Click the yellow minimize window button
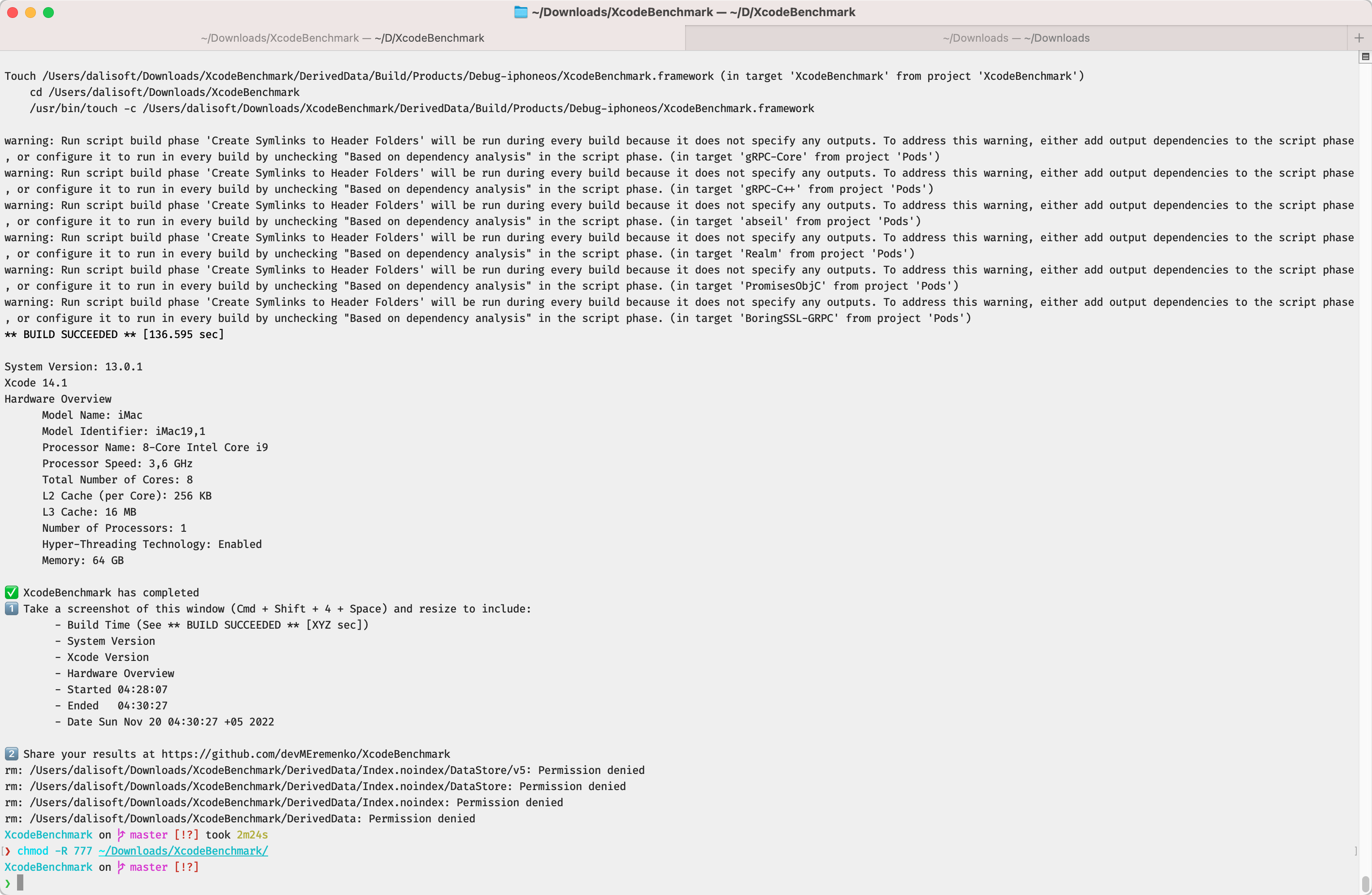Viewport: 1372px width, 895px height. [30, 12]
